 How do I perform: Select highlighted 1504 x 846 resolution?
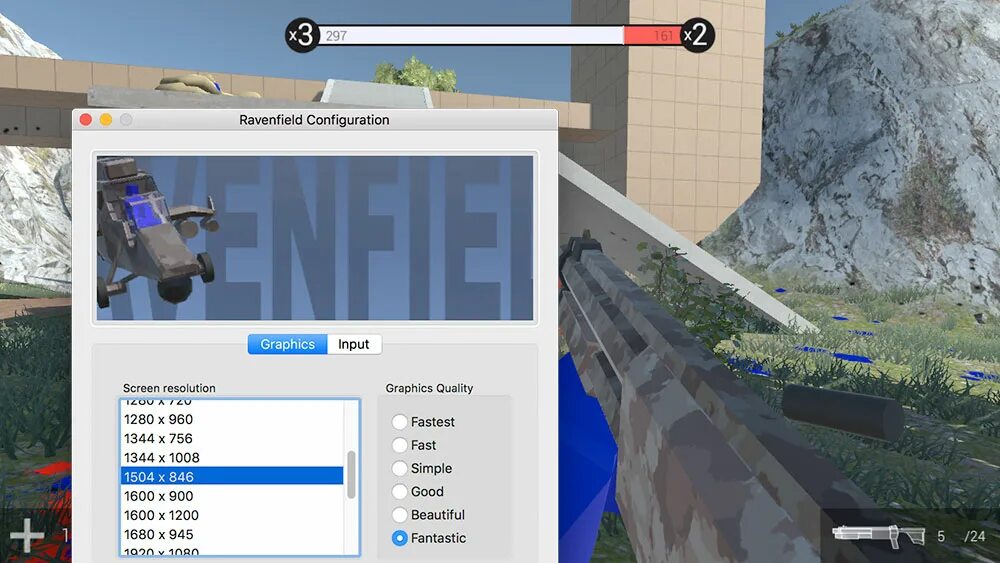click(232, 477)
